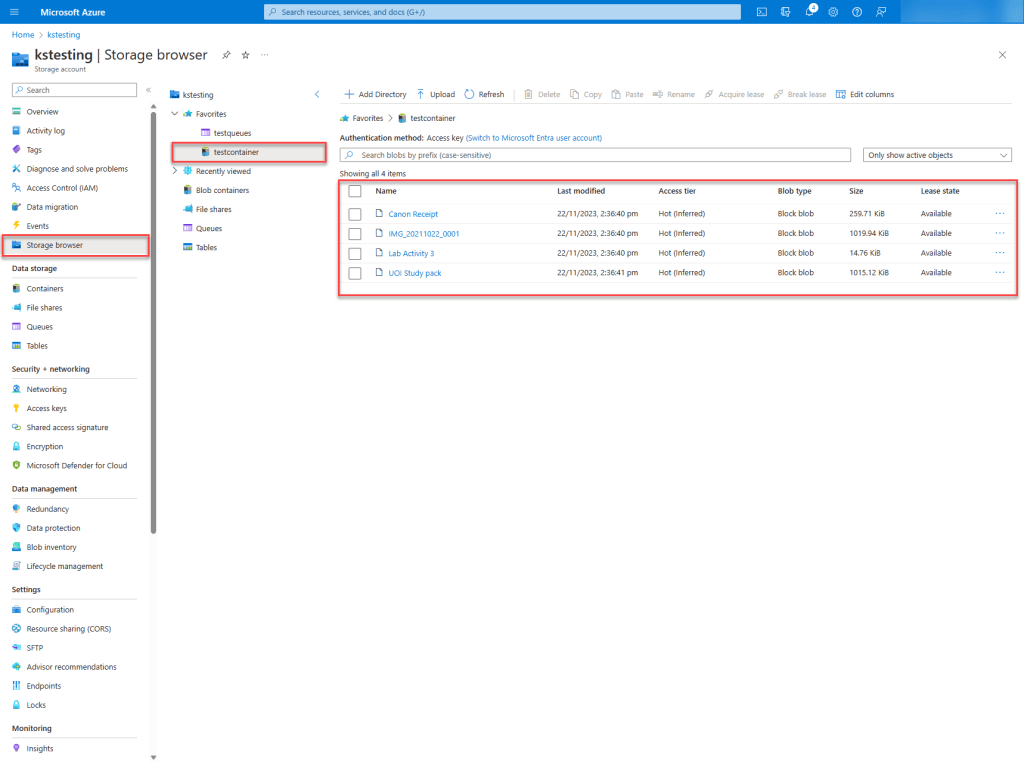1024x762 pixels.
Task: Open the UOI Study pack blob
Action: tap(414, 273)
